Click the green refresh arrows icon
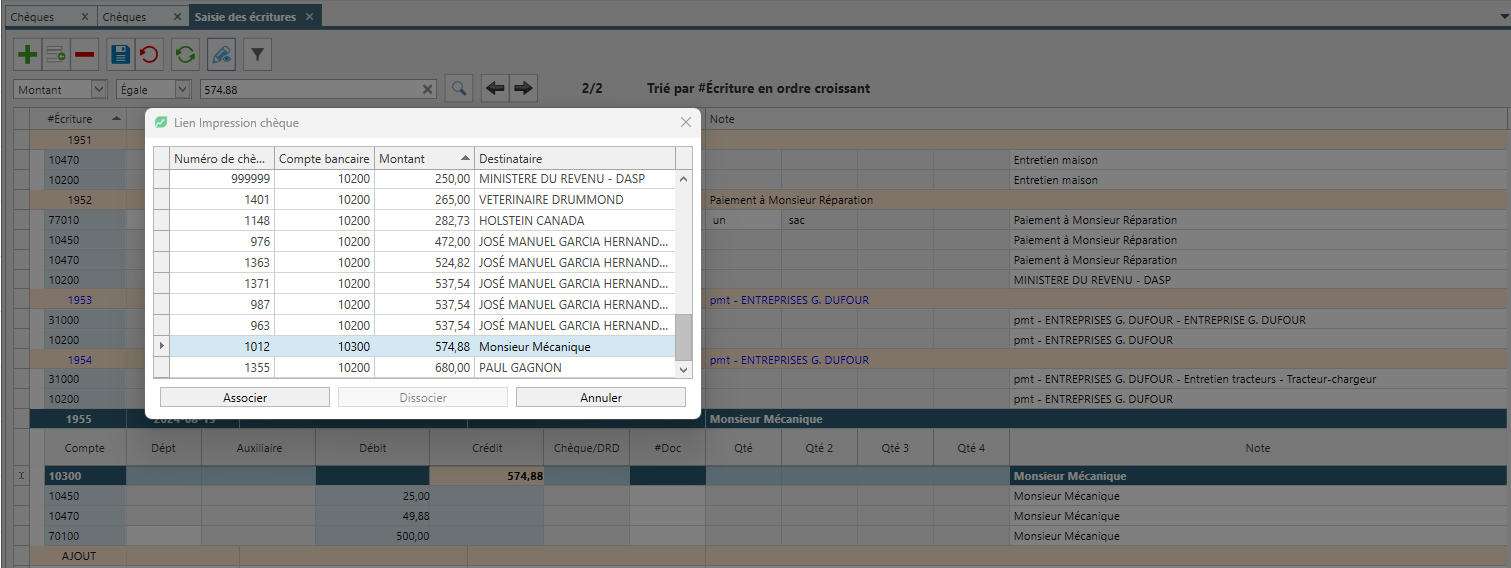 click(x=185, y=54)
